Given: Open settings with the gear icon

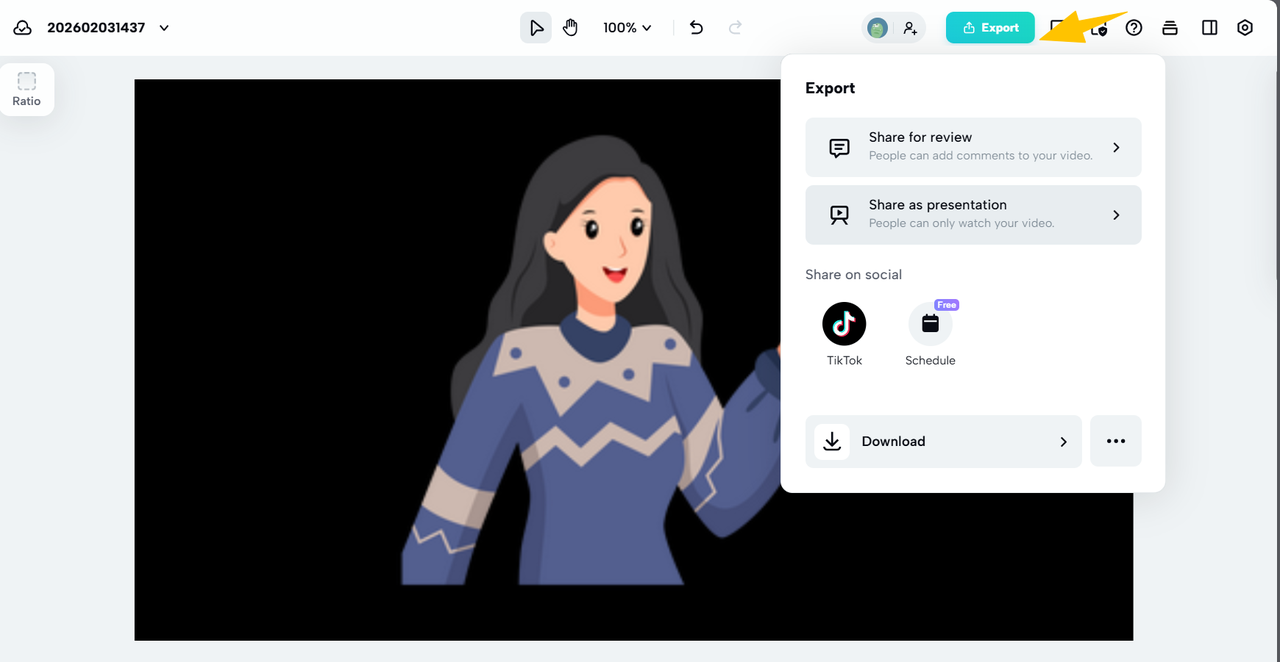Looking at the screenshot, I should pos(1245,27).
